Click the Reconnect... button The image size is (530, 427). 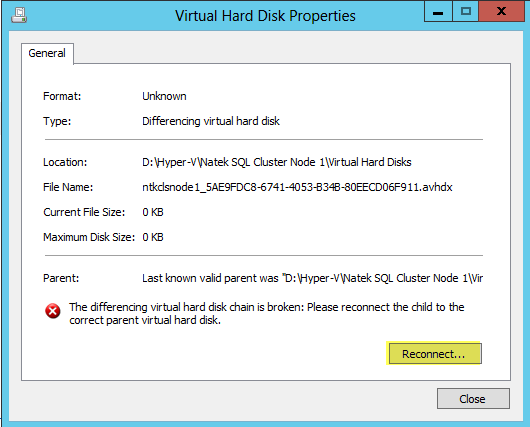point(435,354)
